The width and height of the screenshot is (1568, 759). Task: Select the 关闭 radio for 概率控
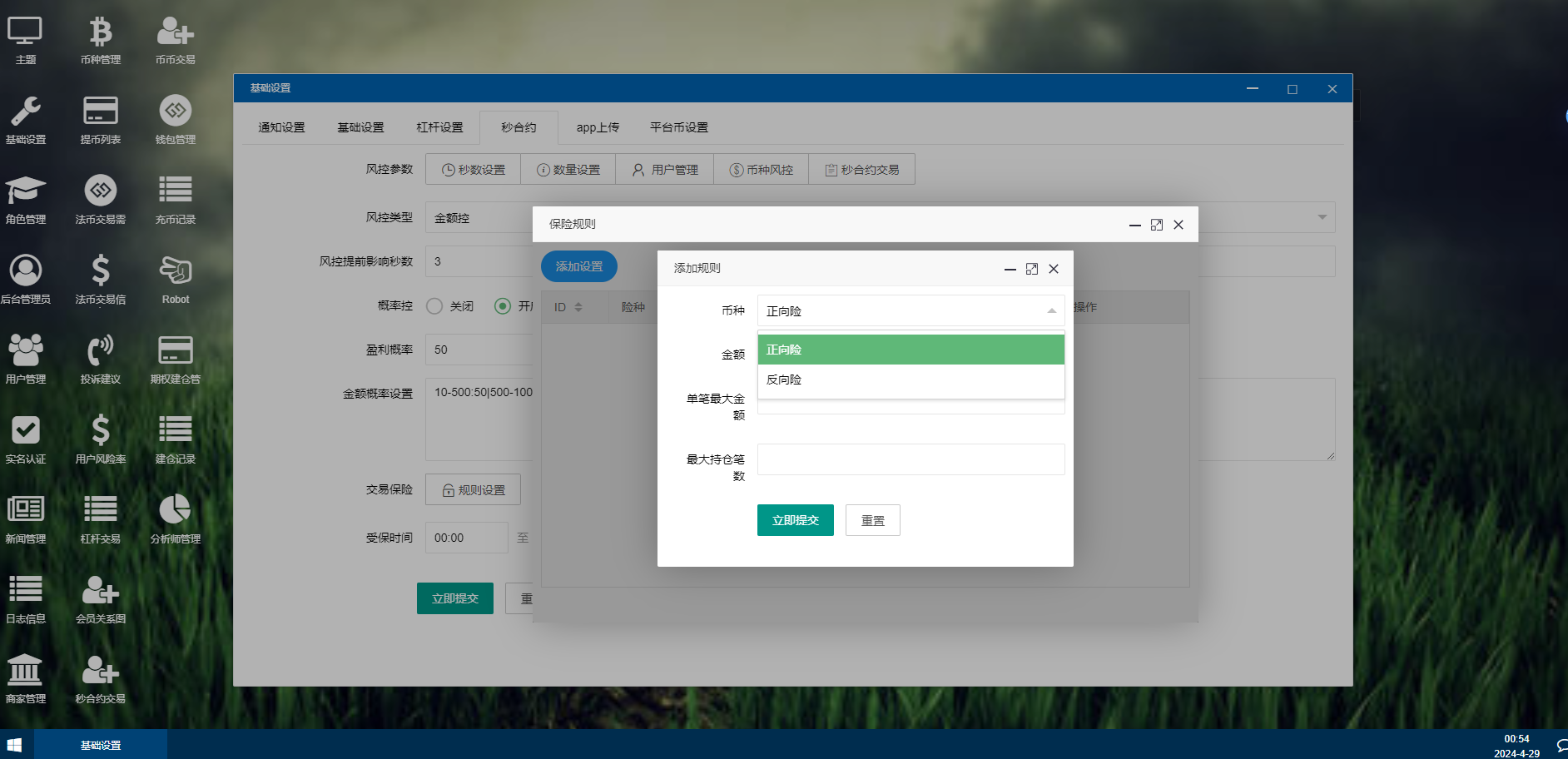tap(434, 306)
